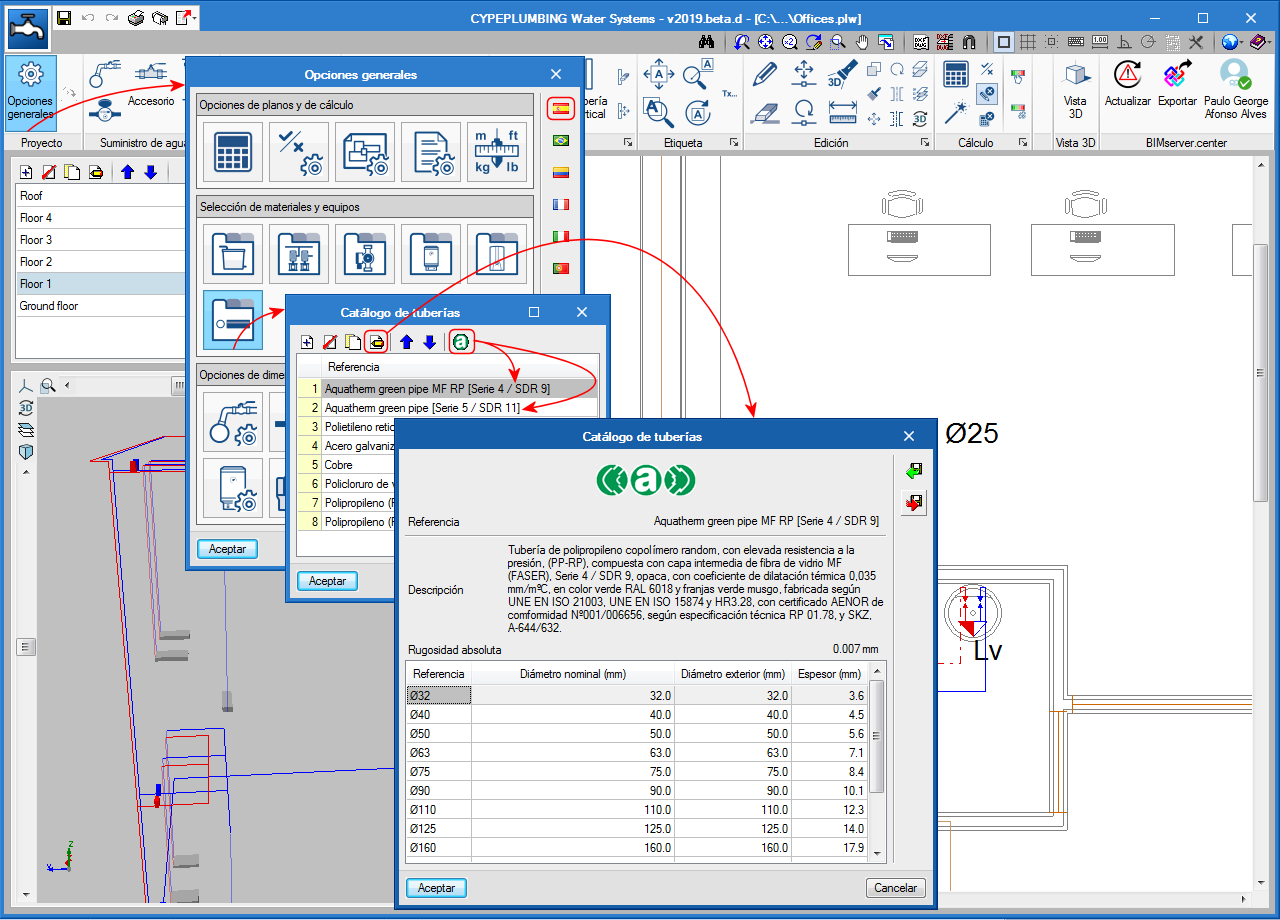Viewport: 1280px width, 920px height.
Task: Open document report settings icon
Action: (431, 152)
